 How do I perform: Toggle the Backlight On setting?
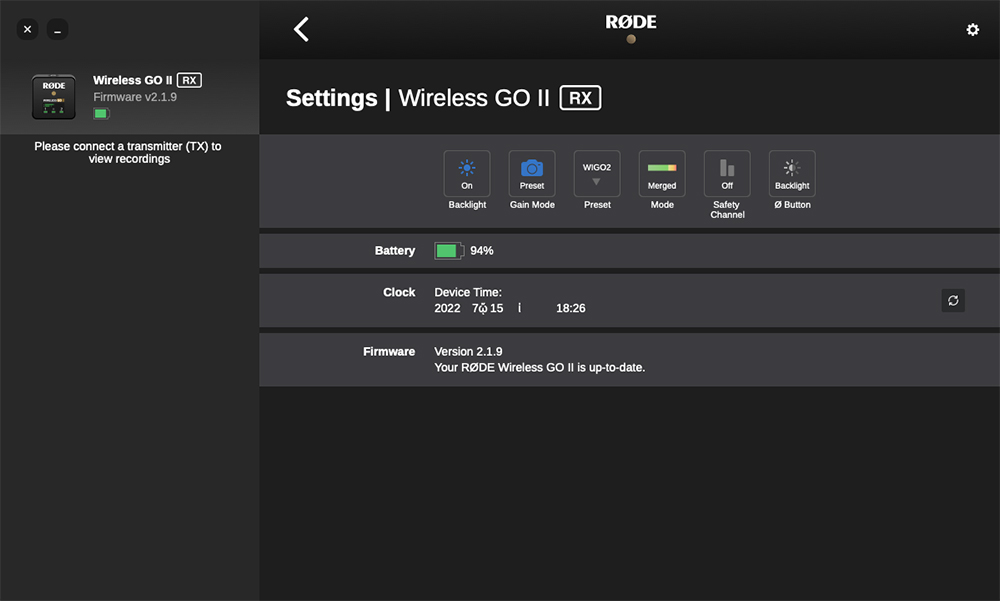tap(467, 174)
